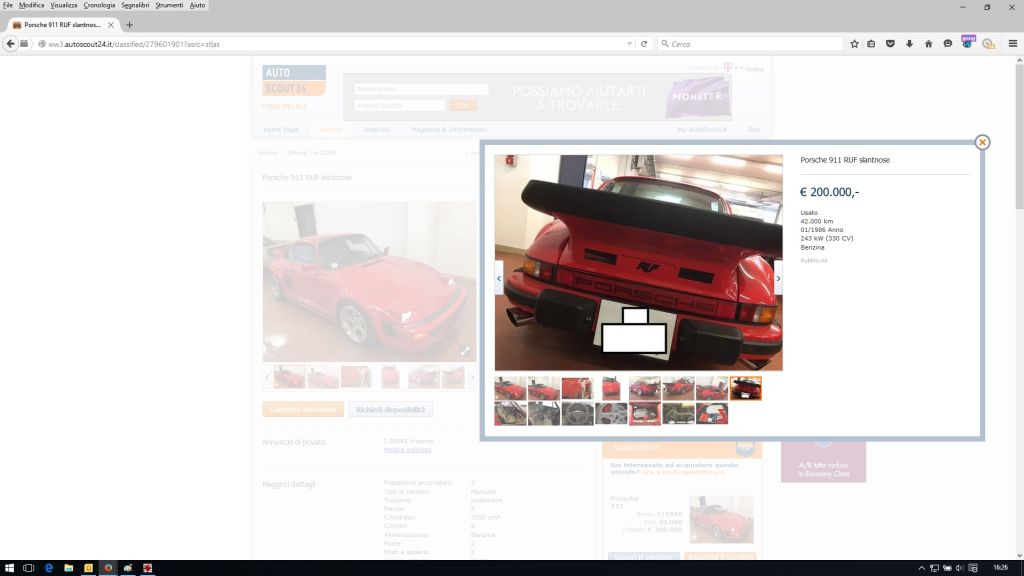Select third top-row thumbnail, red door close-up
This screenshot has width=1024, height=576.
pyautogui.click(x=577, y=388)
